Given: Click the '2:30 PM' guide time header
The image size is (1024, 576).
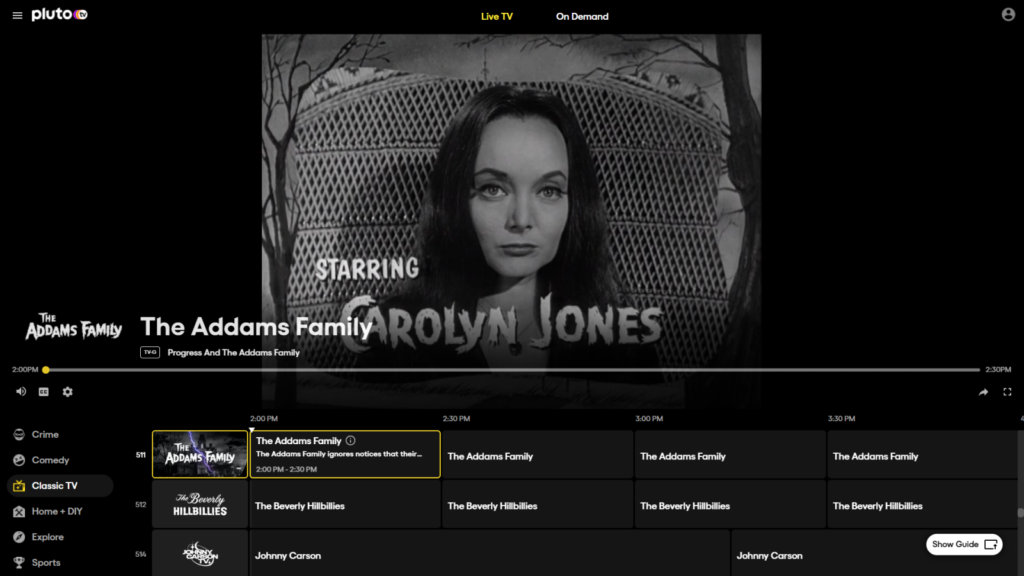Looking at the screenshot, I should [456, 419].
